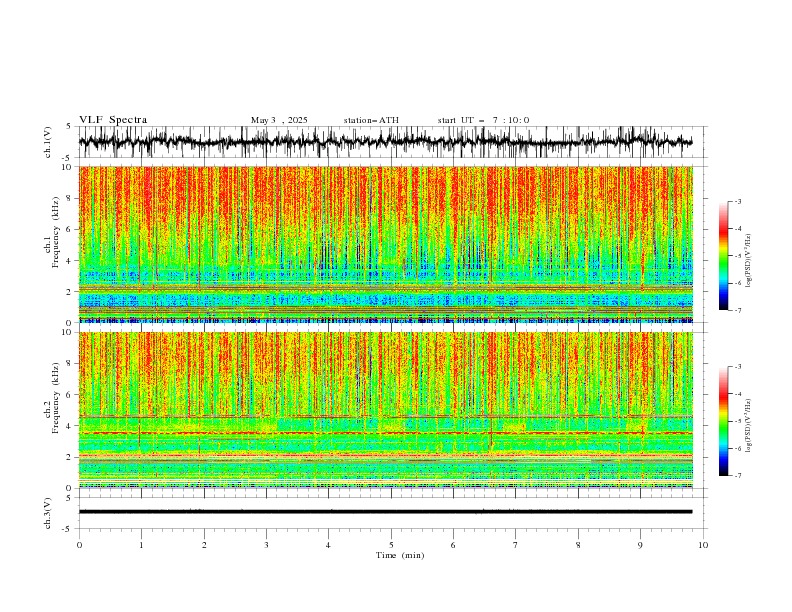This screenshot has height=612, width=792.
Task: Click the ch.2 color bar "-7" tick value
Action: [x=738, y=476]
